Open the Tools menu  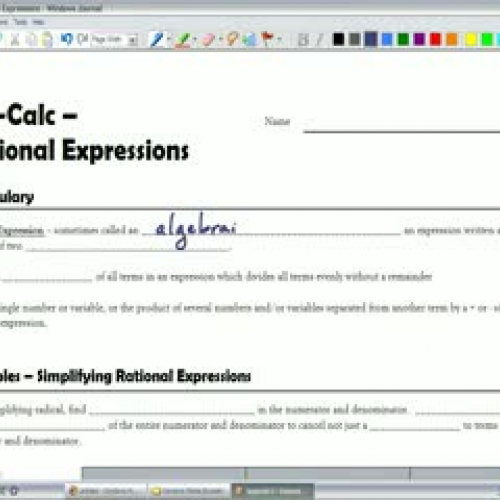pos(21,22)
